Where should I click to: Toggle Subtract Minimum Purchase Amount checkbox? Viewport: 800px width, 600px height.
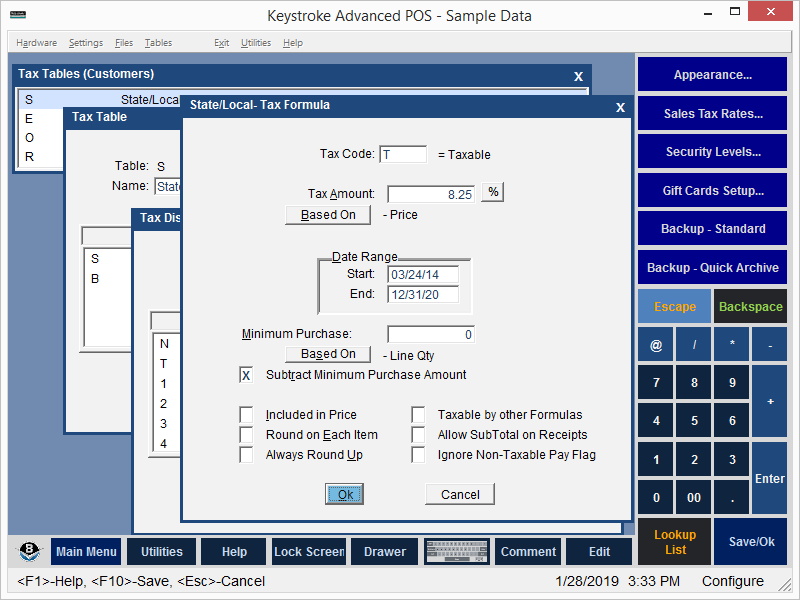pos(246,375)
